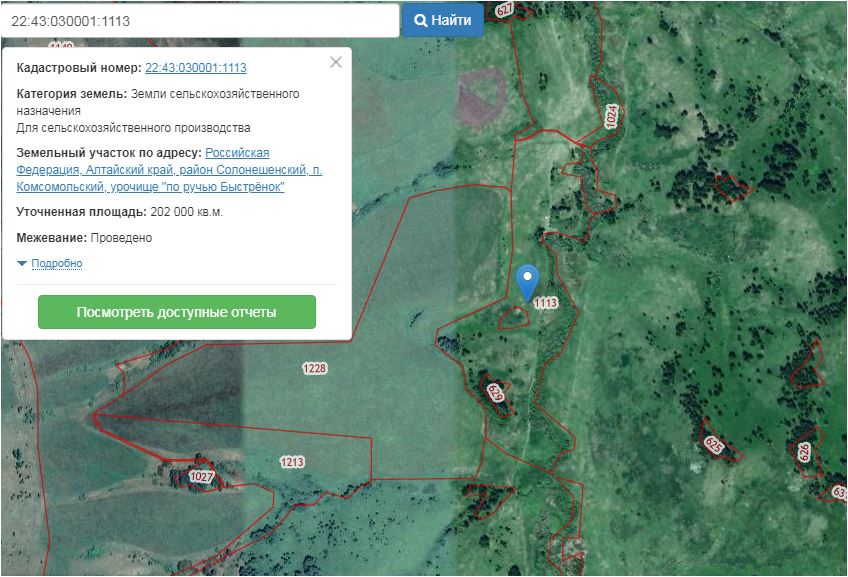This screenshot has width=848, height=577.
Task: Select parcel label 1024 on map
Action: (612, 115)
